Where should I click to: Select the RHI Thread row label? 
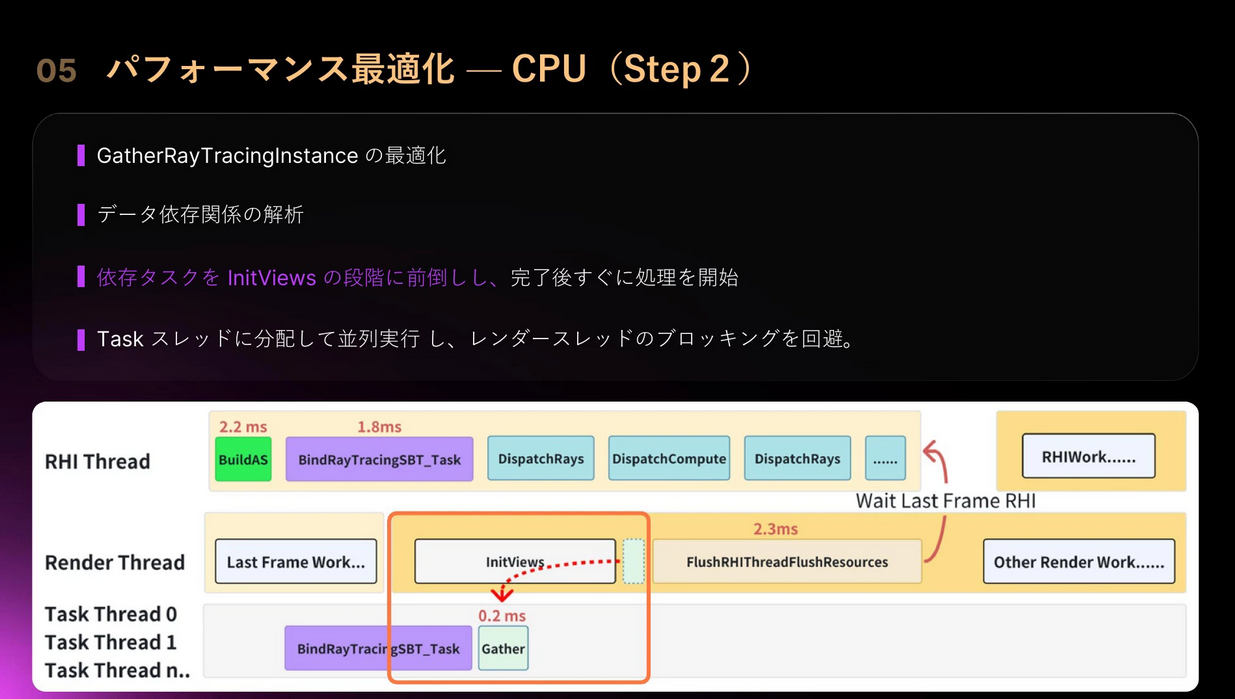point(97,462)
